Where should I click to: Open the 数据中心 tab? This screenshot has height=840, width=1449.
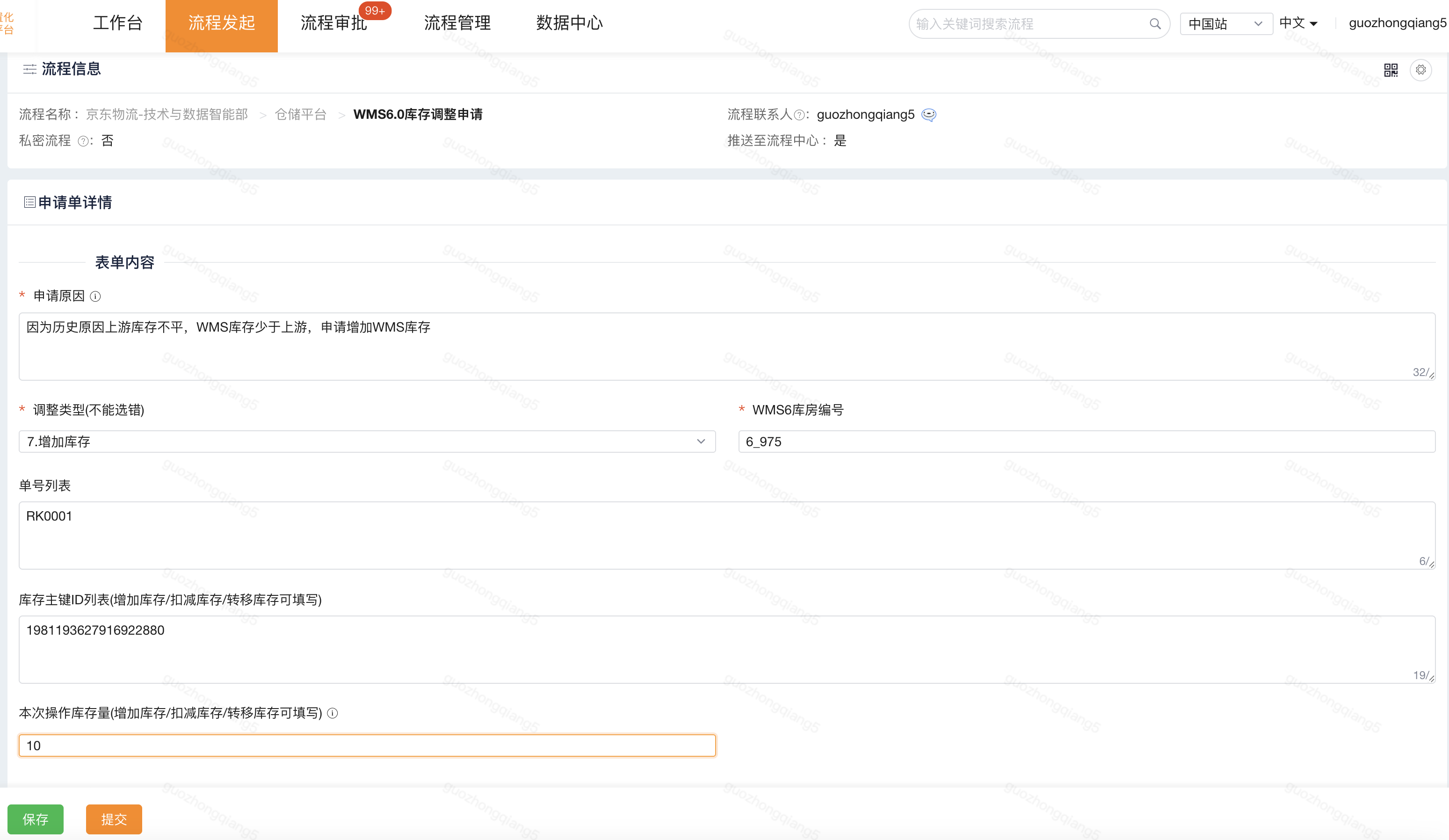point(569,23)
